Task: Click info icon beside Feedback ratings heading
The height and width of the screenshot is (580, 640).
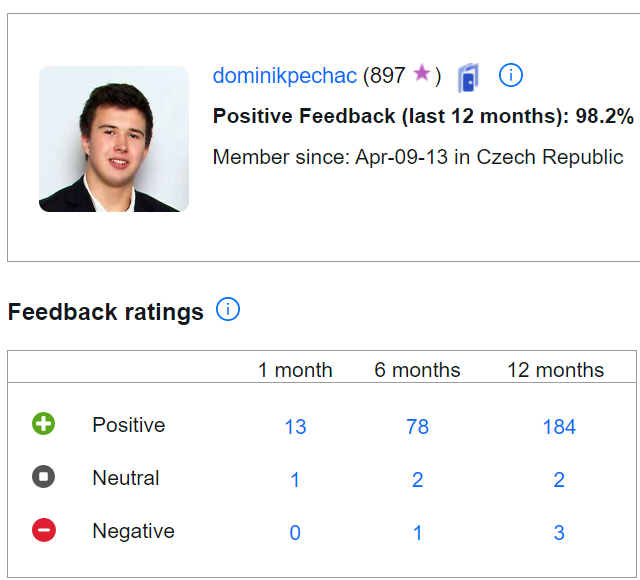Action: (228, 310)
